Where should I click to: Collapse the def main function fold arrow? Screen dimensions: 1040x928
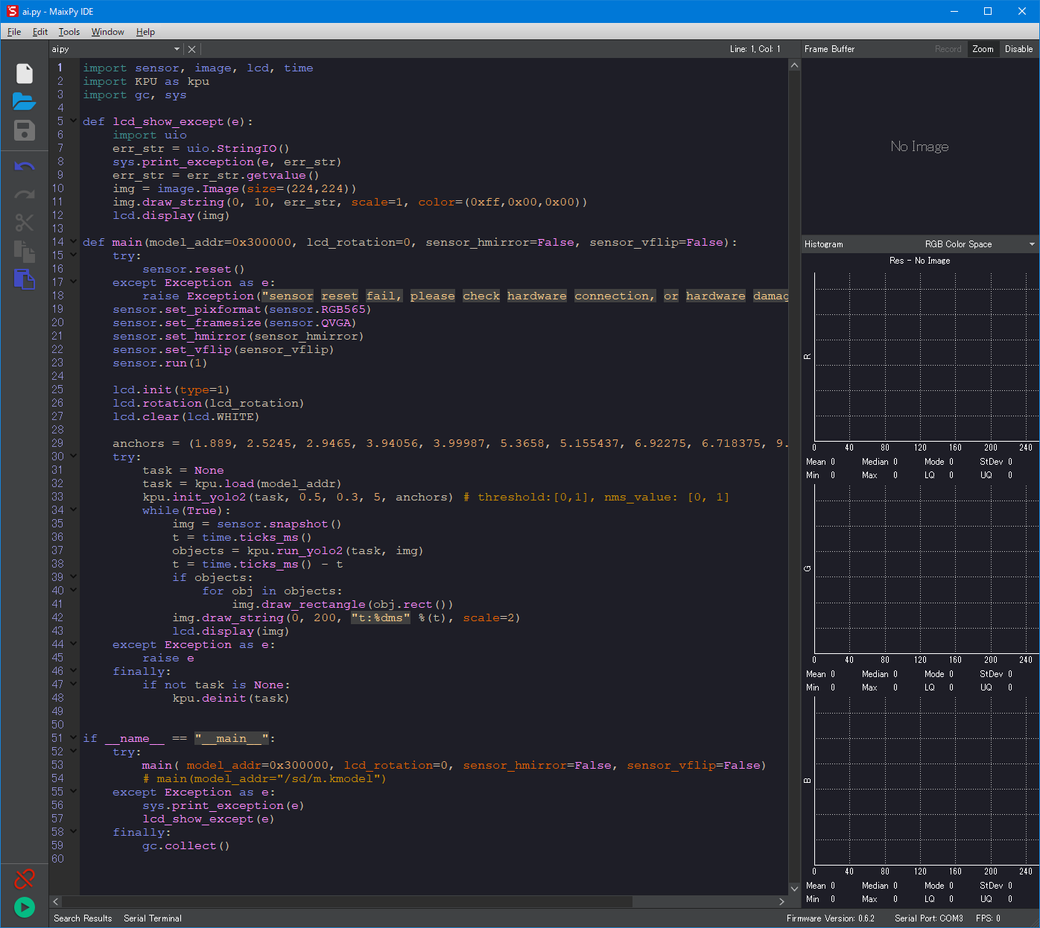pos(73,242)
